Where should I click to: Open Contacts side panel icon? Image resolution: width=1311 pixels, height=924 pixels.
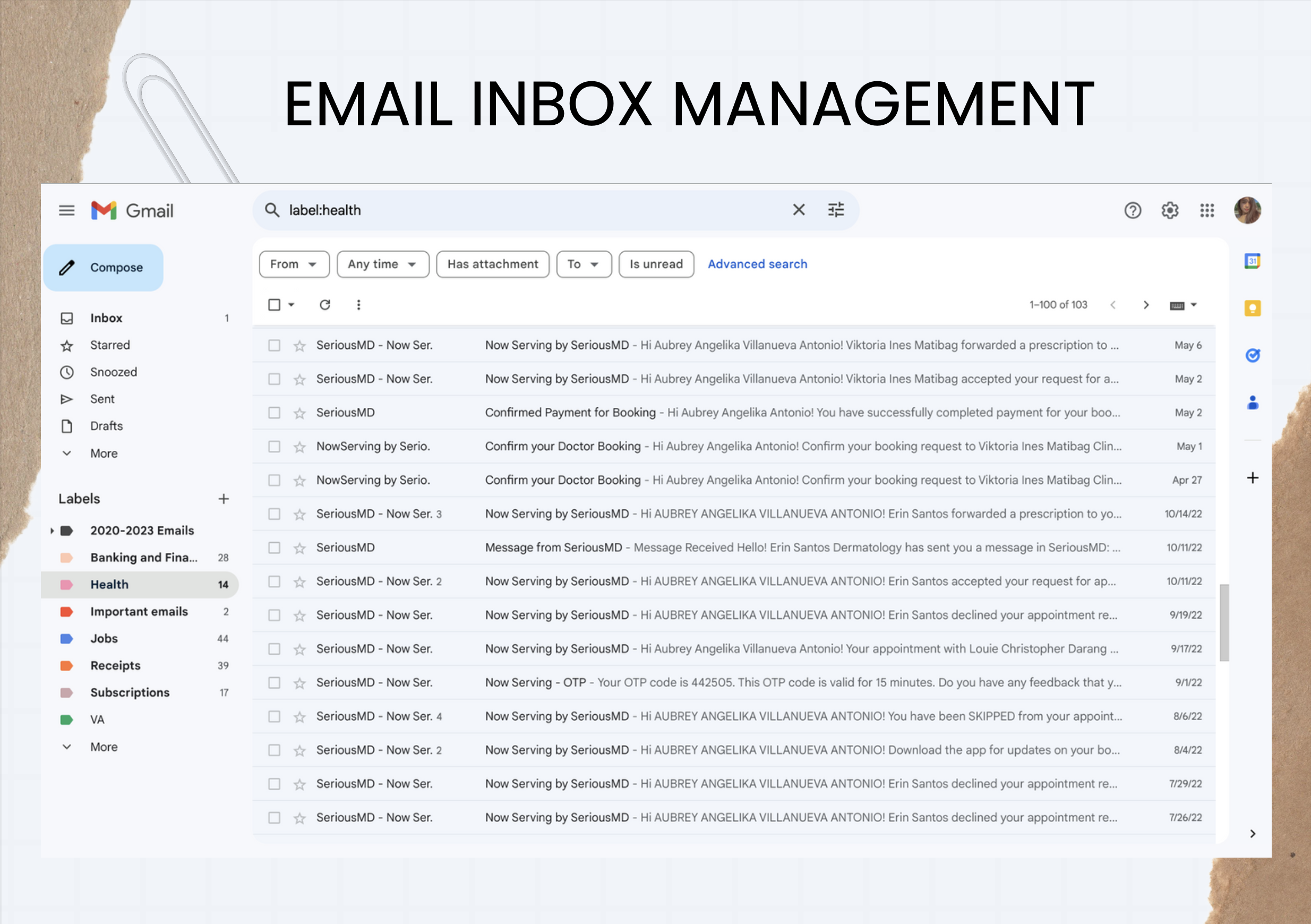tap(1252, 403)
